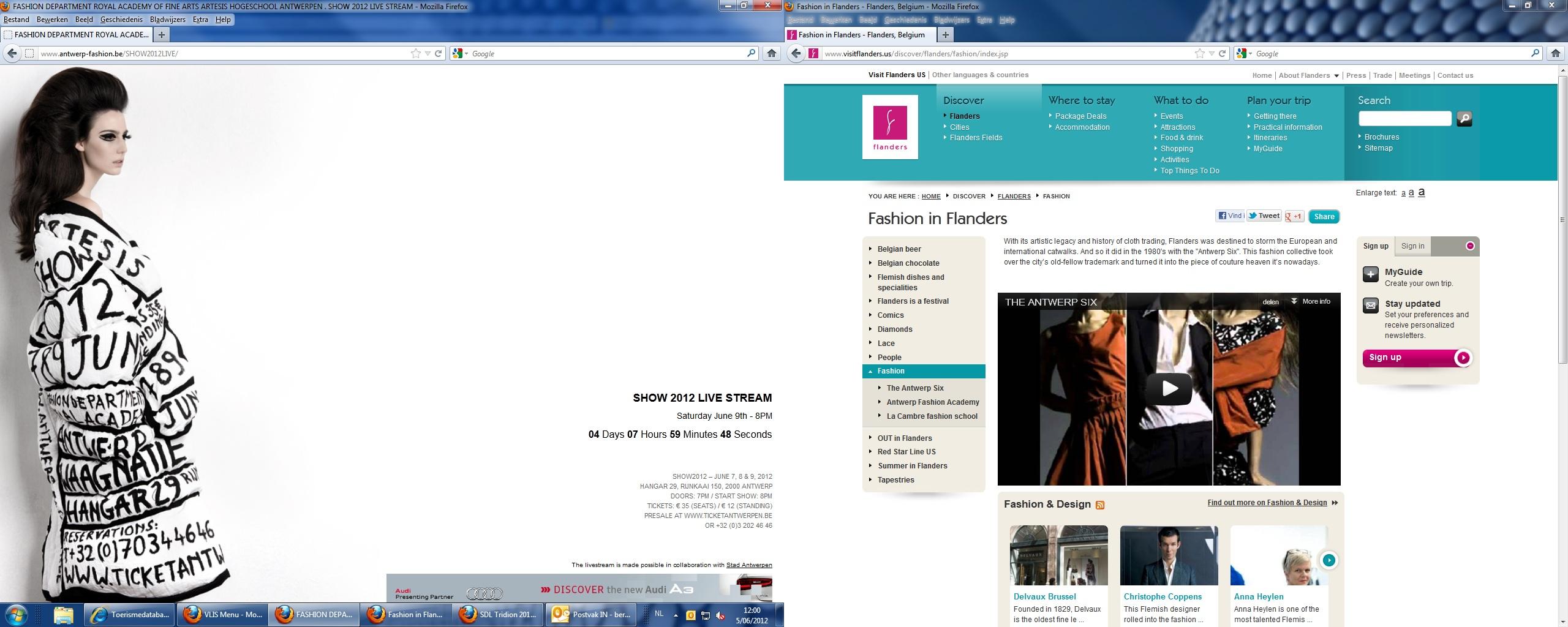The image size is (1568, 627).
Task: Select largest Enlarge text size
Action: [1422, 192]
